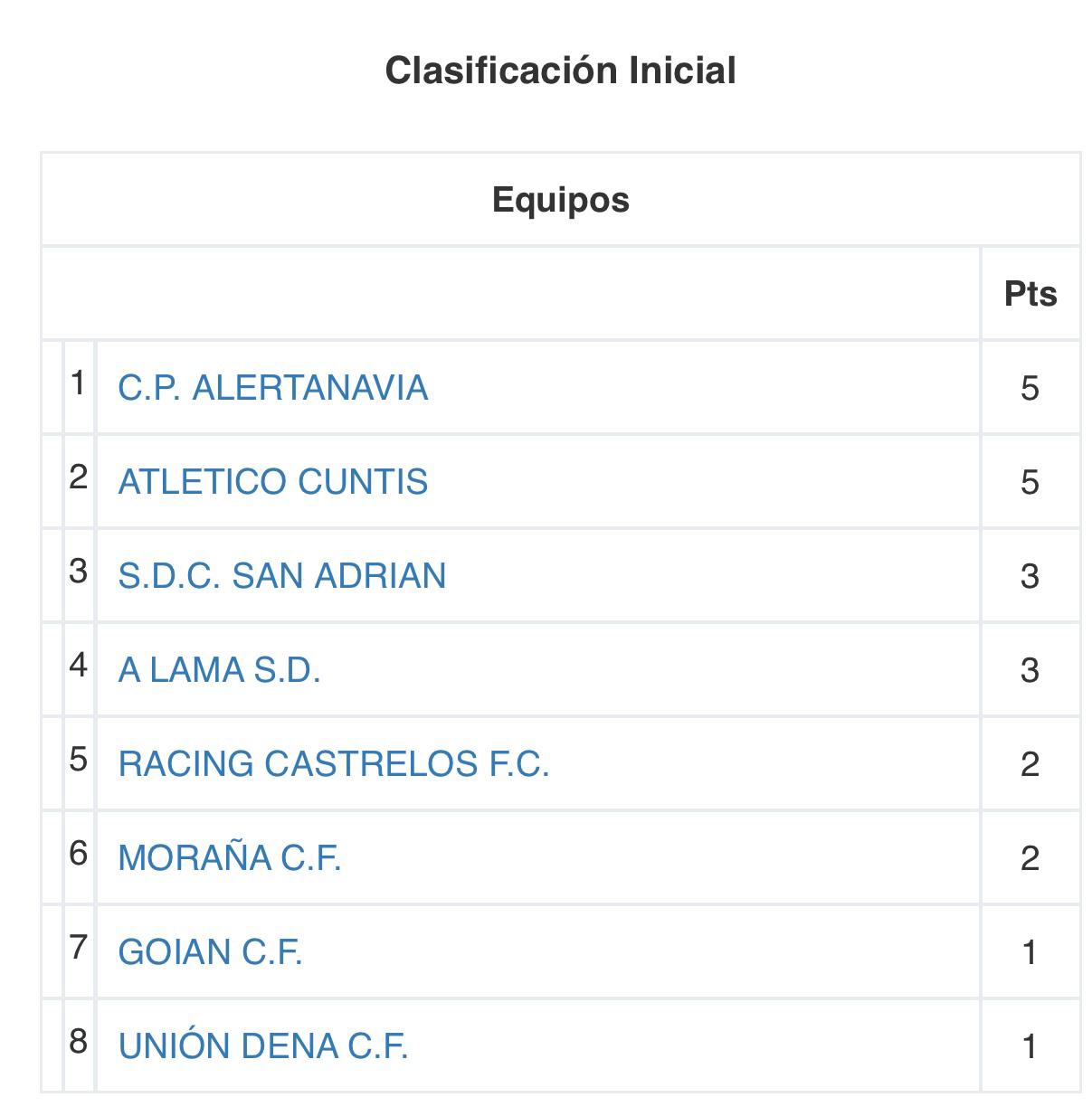Open the GOIAN C.F. team link

(x=210, y=952)
